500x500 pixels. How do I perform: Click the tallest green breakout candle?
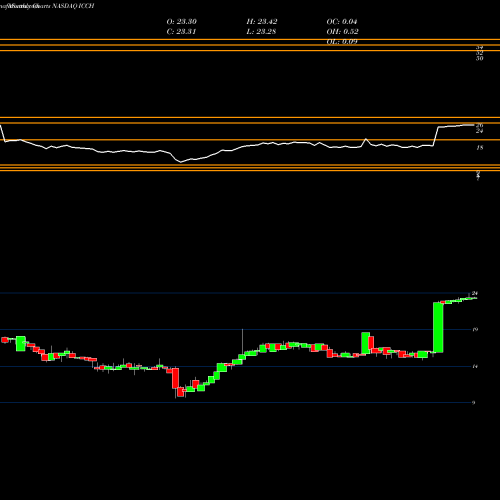tap(438, 327)
